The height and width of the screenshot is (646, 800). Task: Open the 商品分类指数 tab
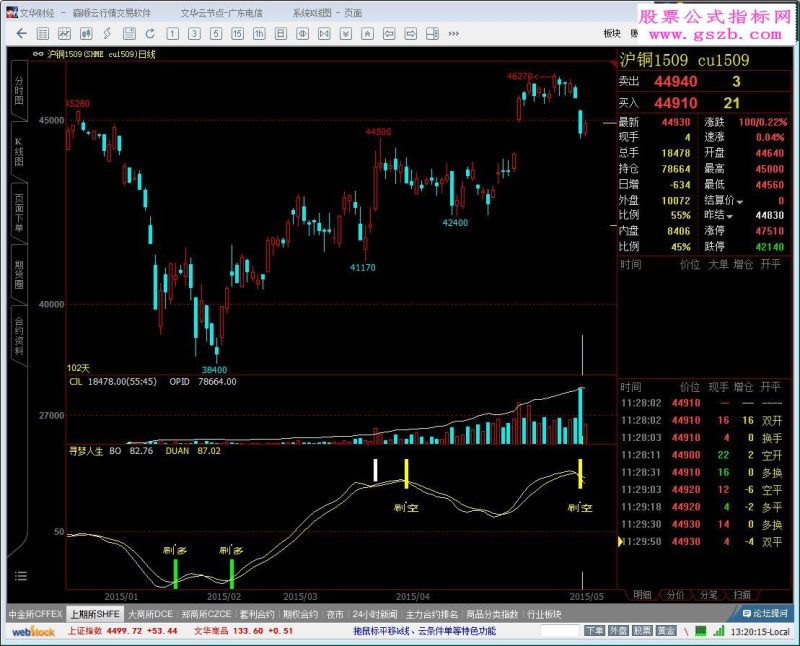pyautogui.click(x=492, y=614)
